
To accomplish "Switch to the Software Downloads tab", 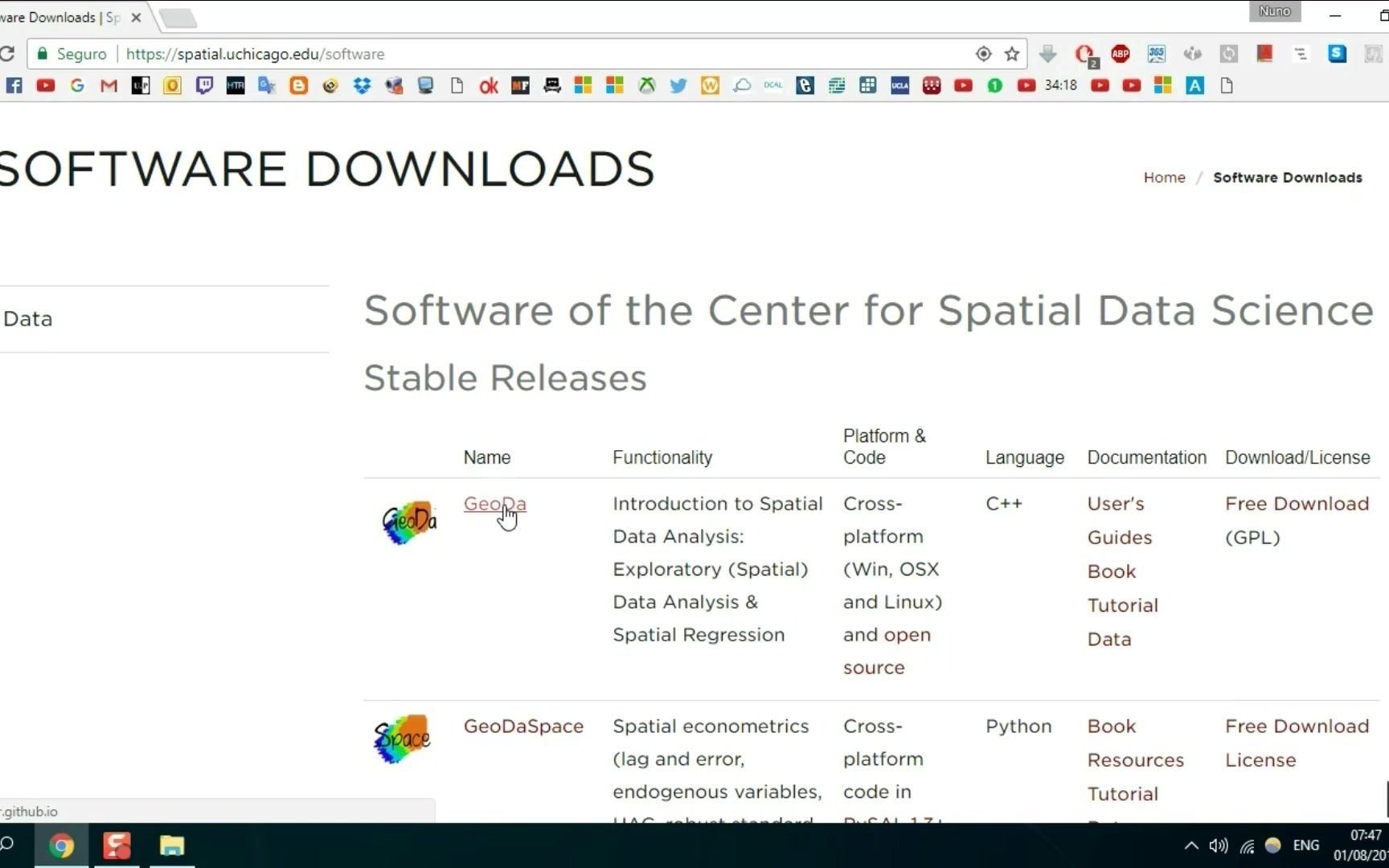I will (x=64, y=17).
